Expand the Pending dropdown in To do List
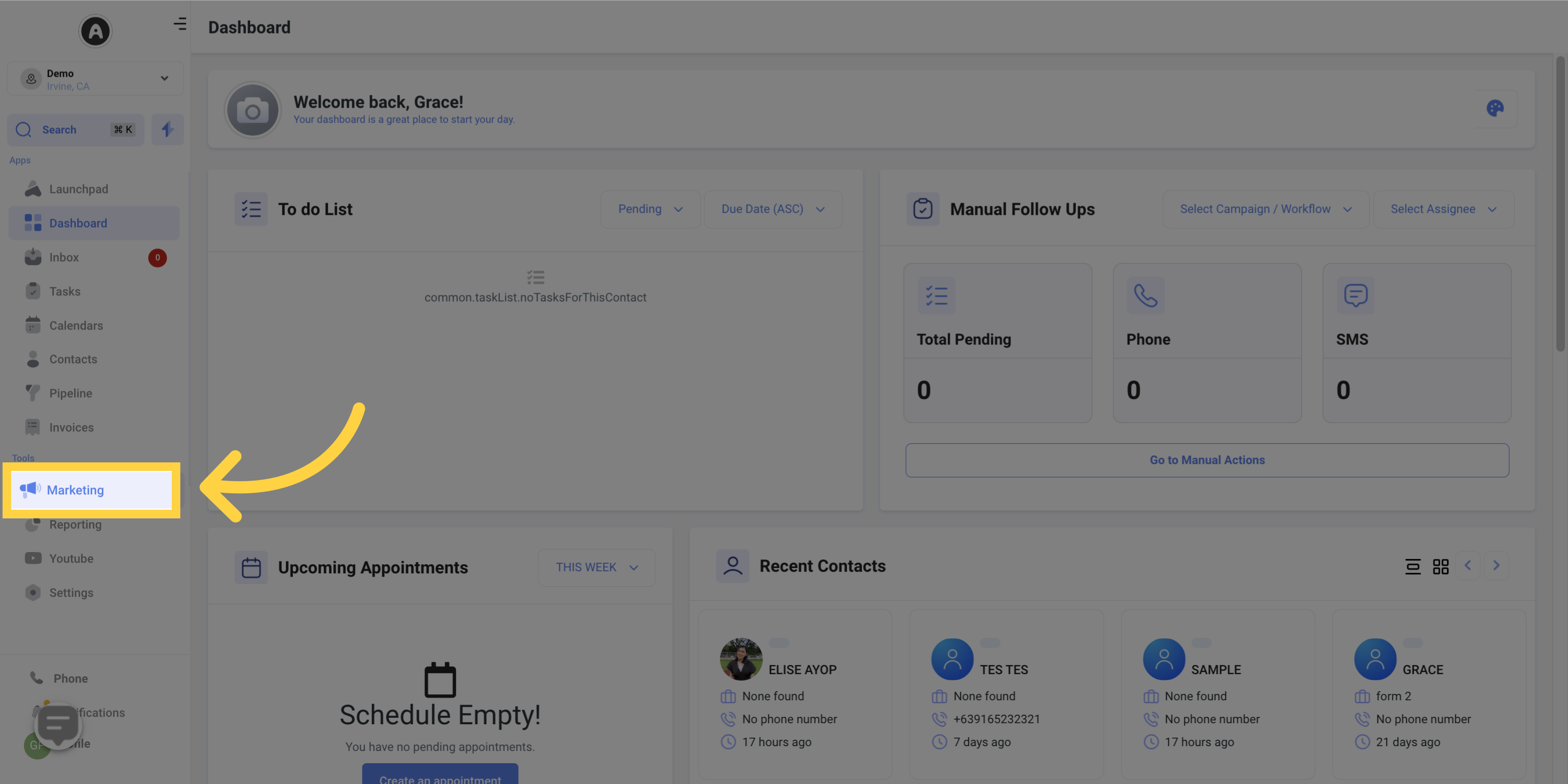Screen dimensions: 1568x784 (649, 209)
